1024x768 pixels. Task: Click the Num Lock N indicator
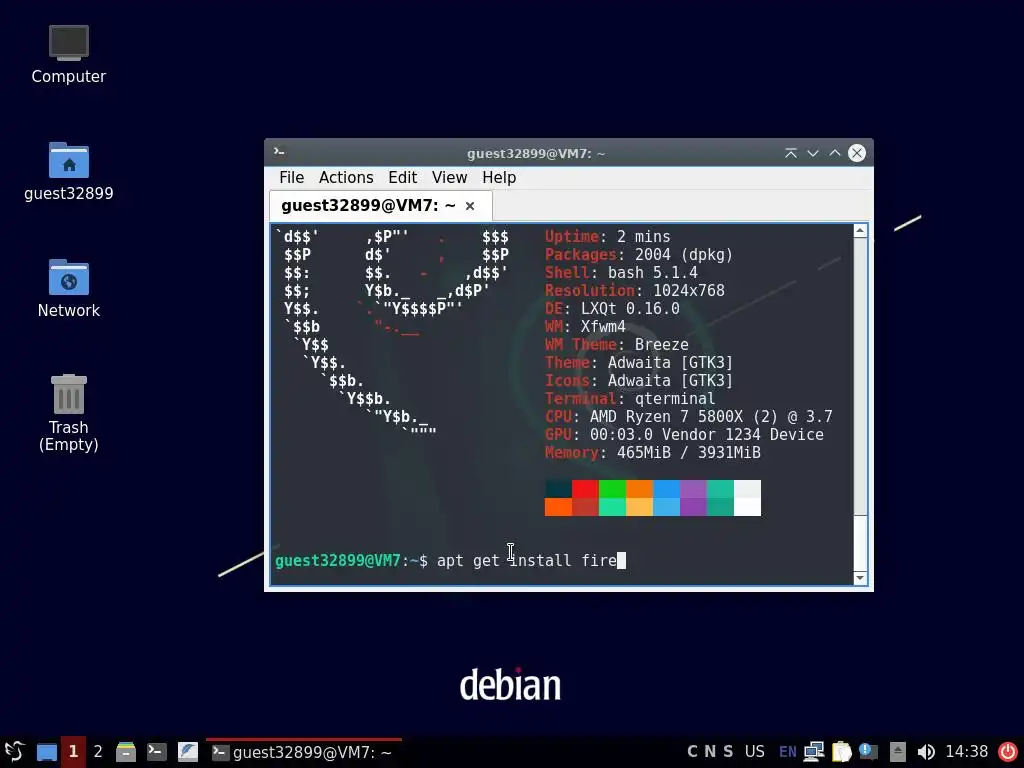point(710,752)
